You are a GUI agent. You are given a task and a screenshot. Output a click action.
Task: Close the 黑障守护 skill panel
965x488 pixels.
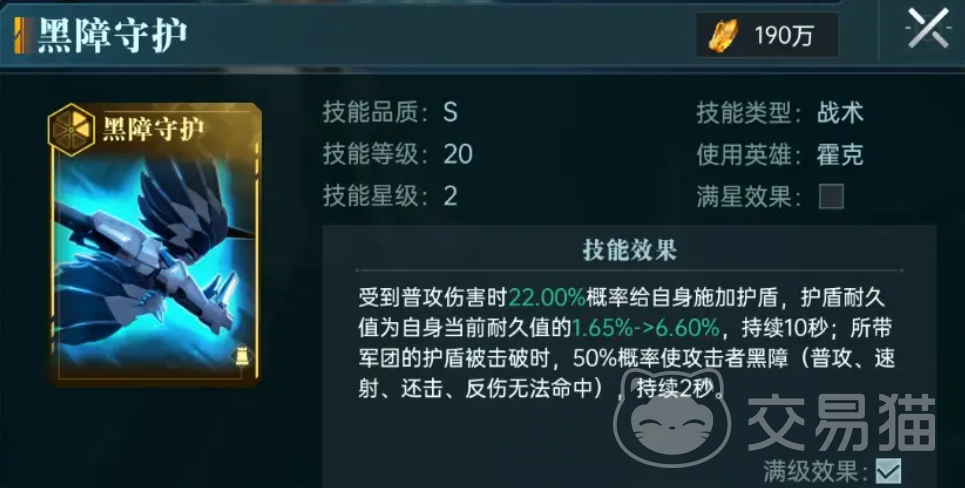tap(929, 28)
